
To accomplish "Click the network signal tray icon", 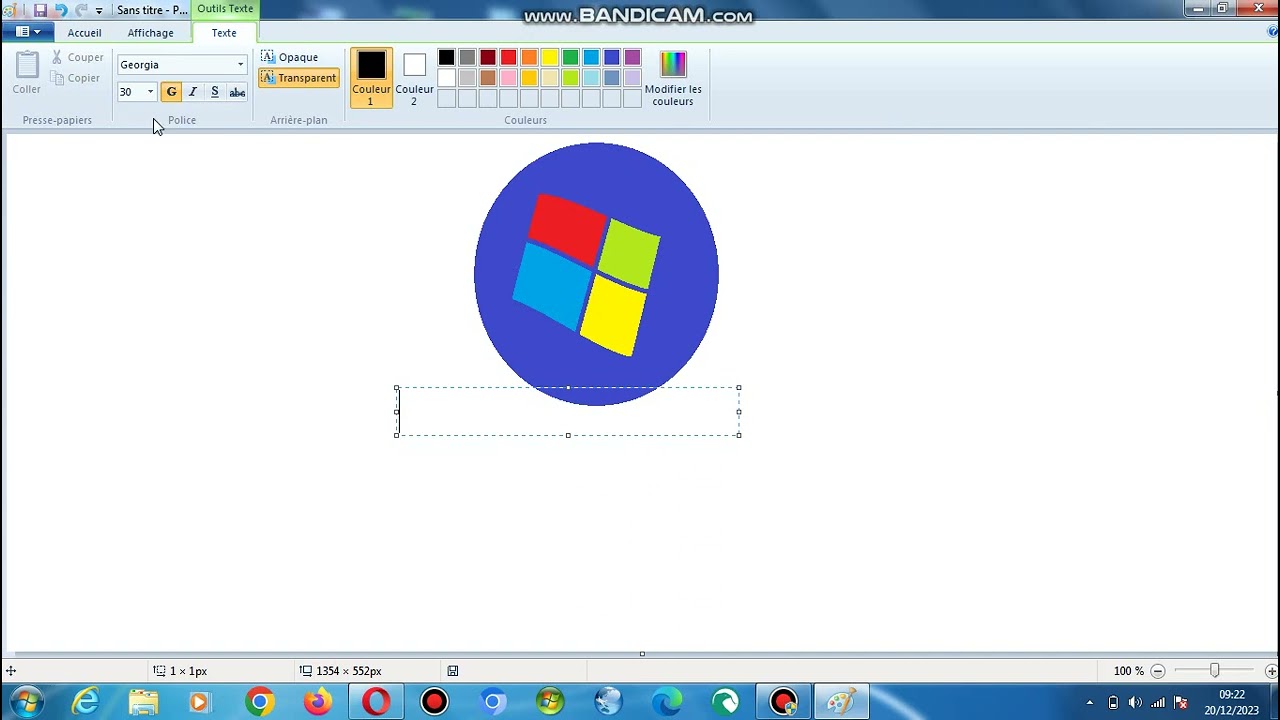I will pos(1158,702).
